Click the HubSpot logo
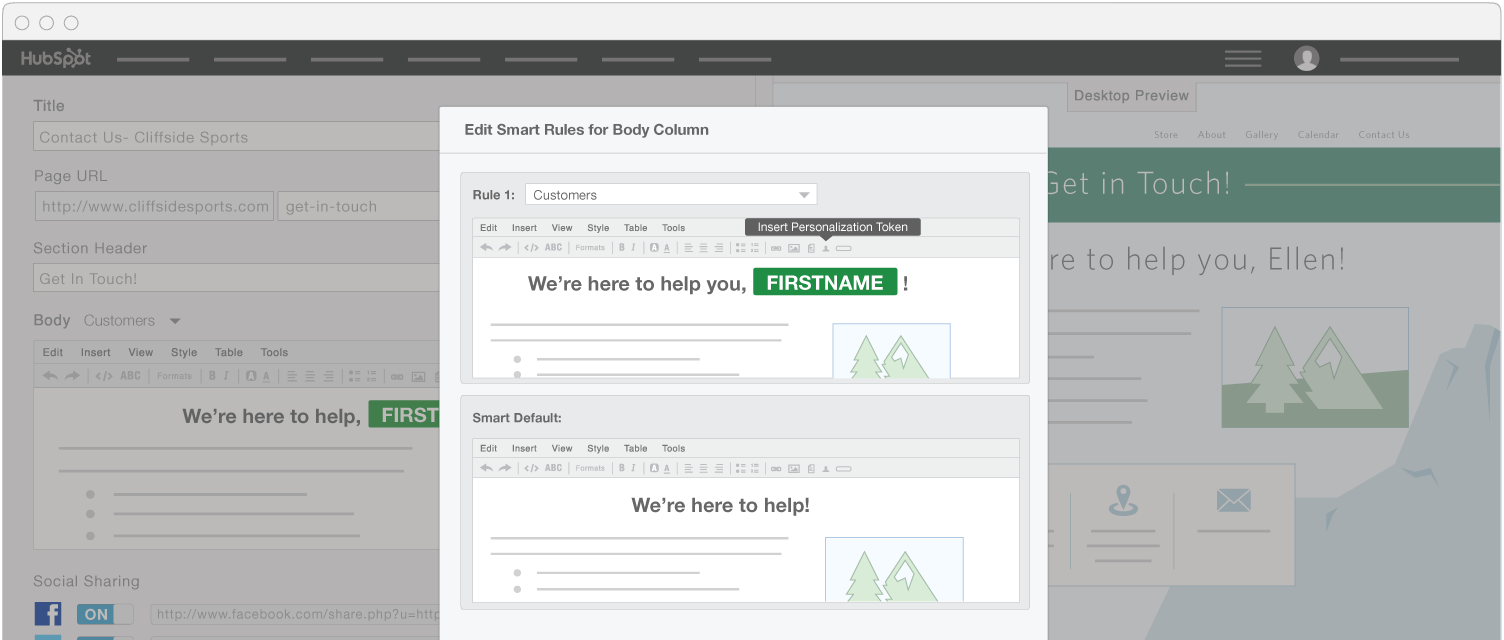This screenshot has height=640, width=1504. 56,58
